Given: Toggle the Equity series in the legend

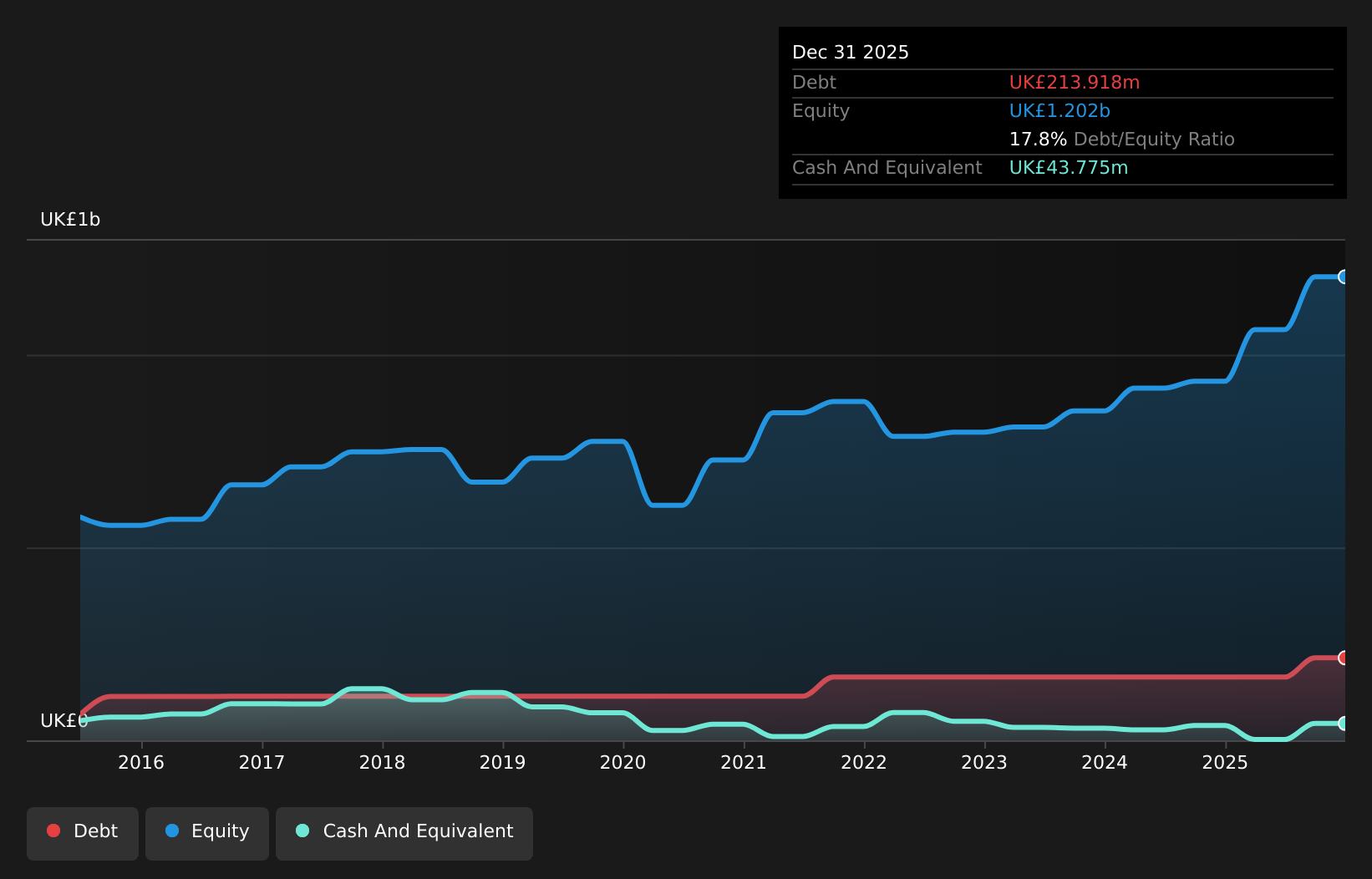Looking at the screenshot, I should 207,832.
